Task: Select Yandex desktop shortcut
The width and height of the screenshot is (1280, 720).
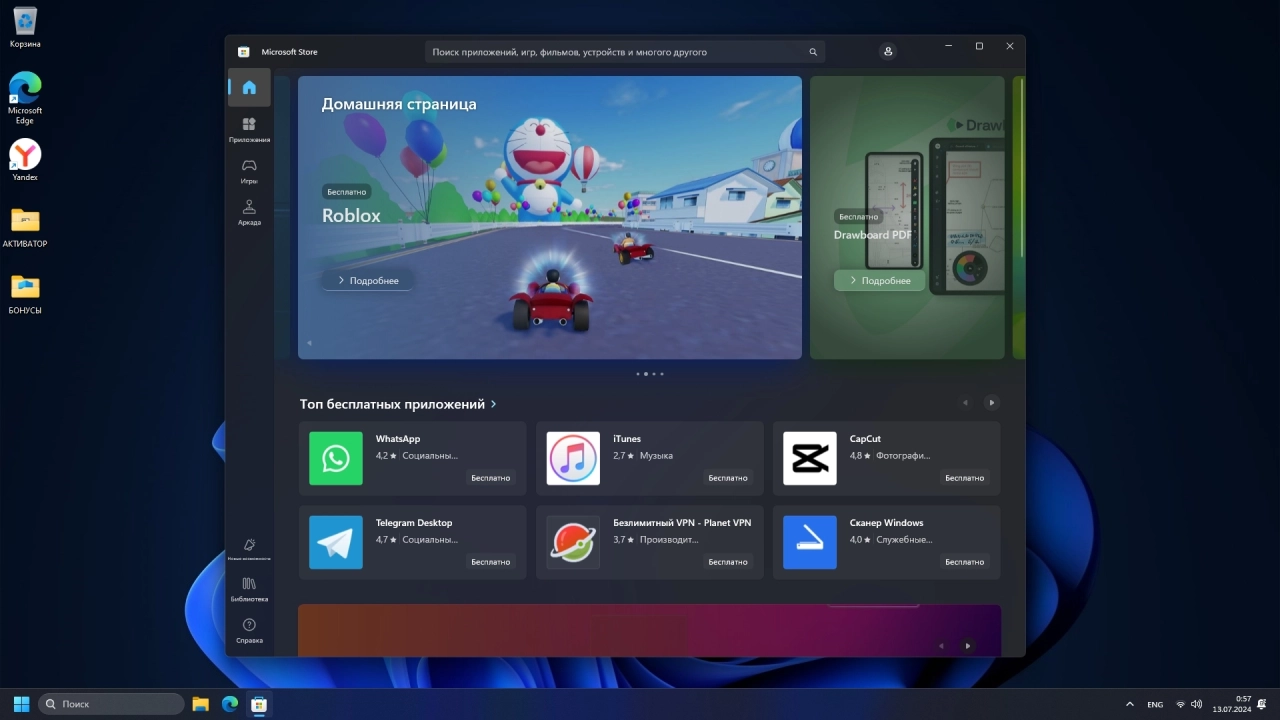Action: tap(25, 160)
